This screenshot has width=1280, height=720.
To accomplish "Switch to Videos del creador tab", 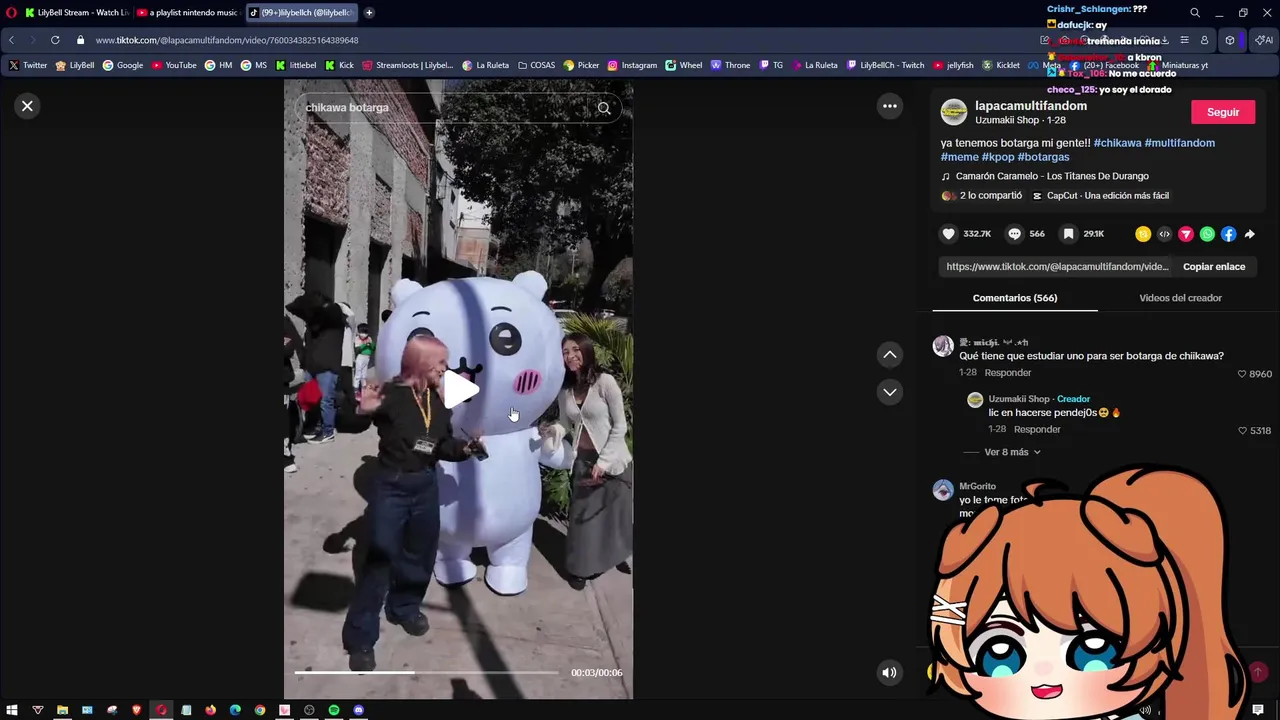I will 1180,298.
